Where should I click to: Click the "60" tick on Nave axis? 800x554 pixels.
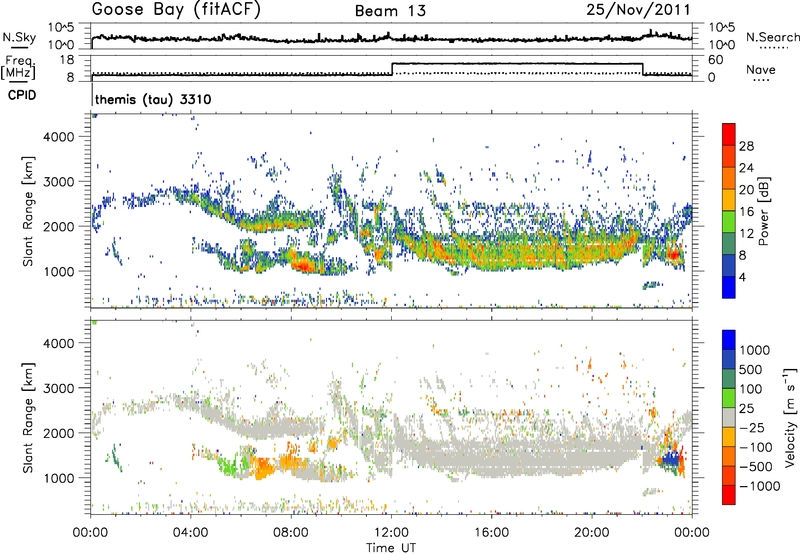tap(715, 60)
